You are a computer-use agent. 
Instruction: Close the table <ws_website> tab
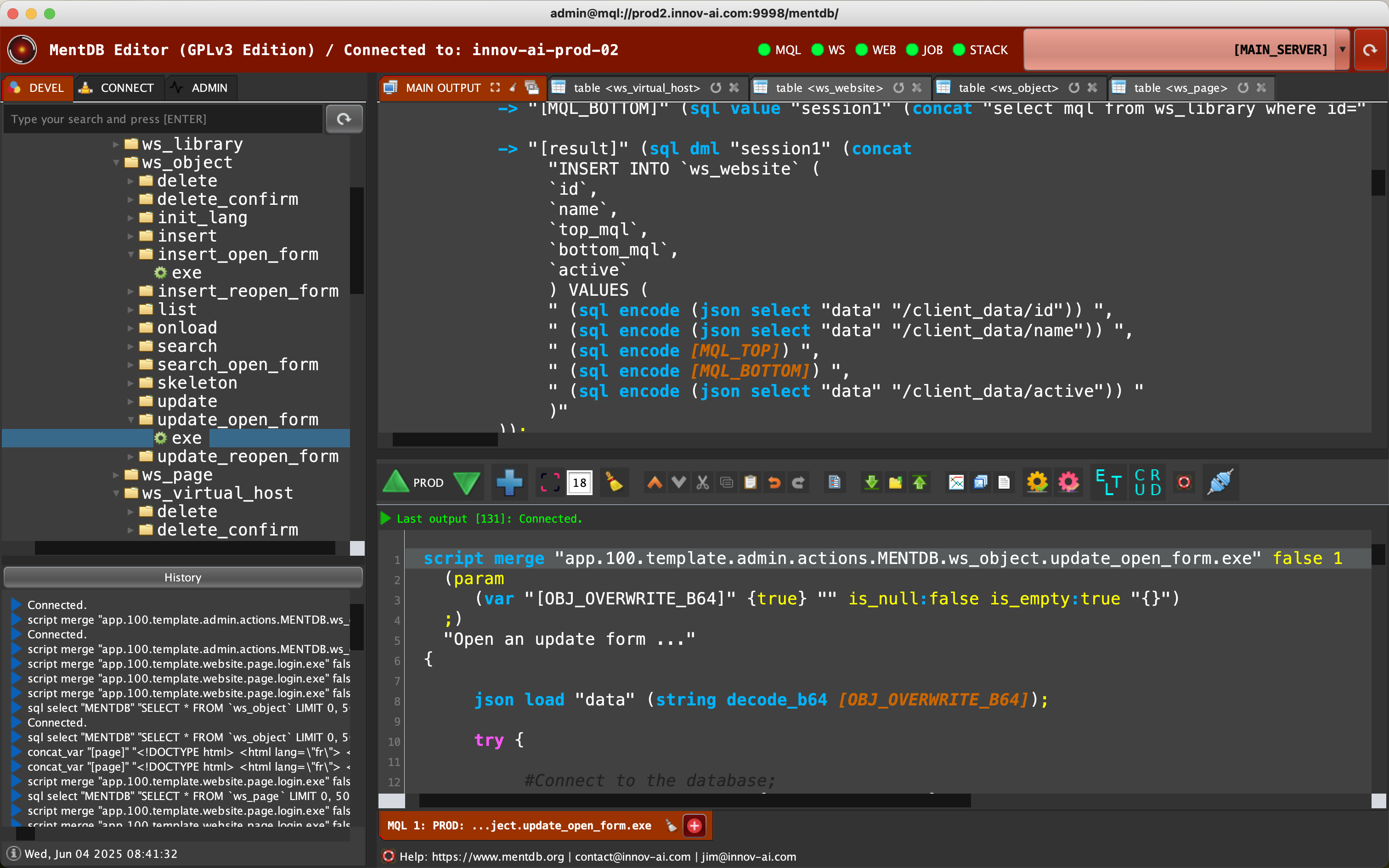[917, 88]
